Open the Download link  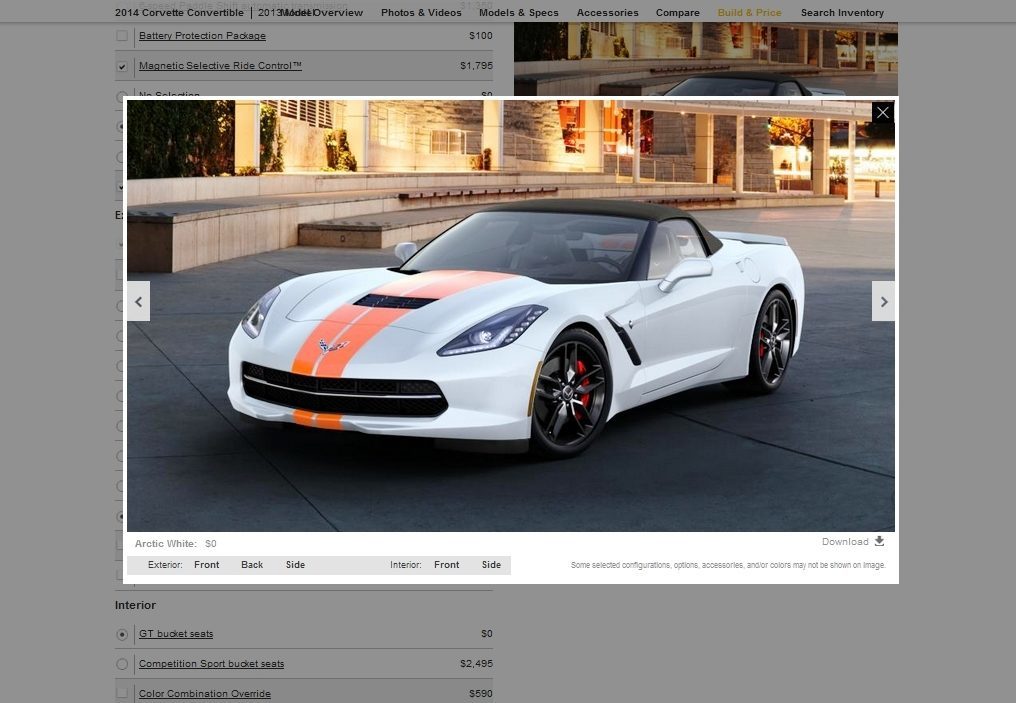point(845,542)
